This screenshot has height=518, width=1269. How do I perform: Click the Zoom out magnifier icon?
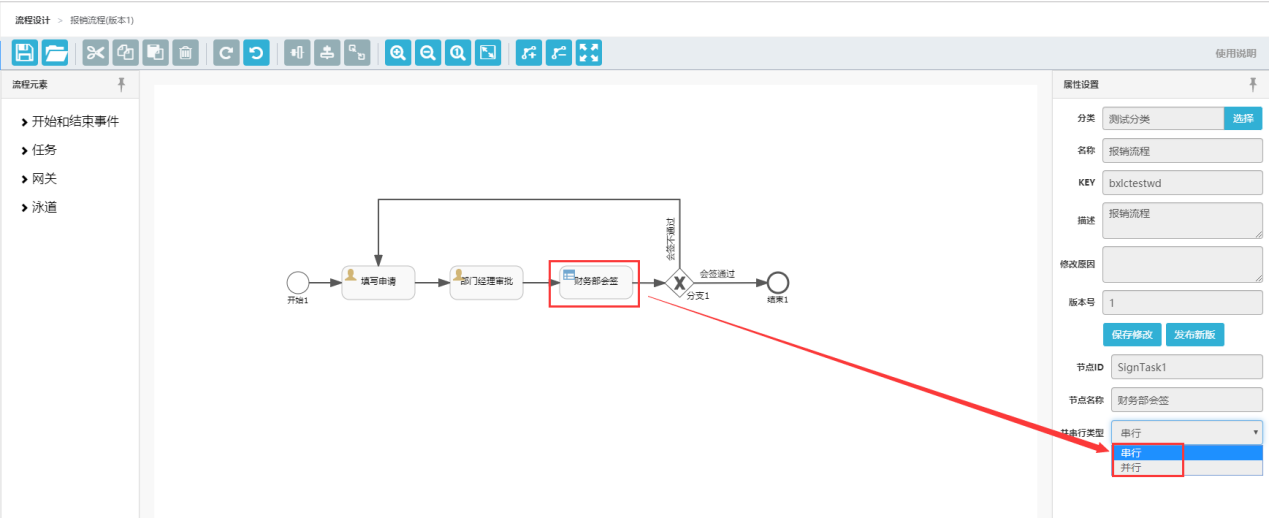[428, 53]
